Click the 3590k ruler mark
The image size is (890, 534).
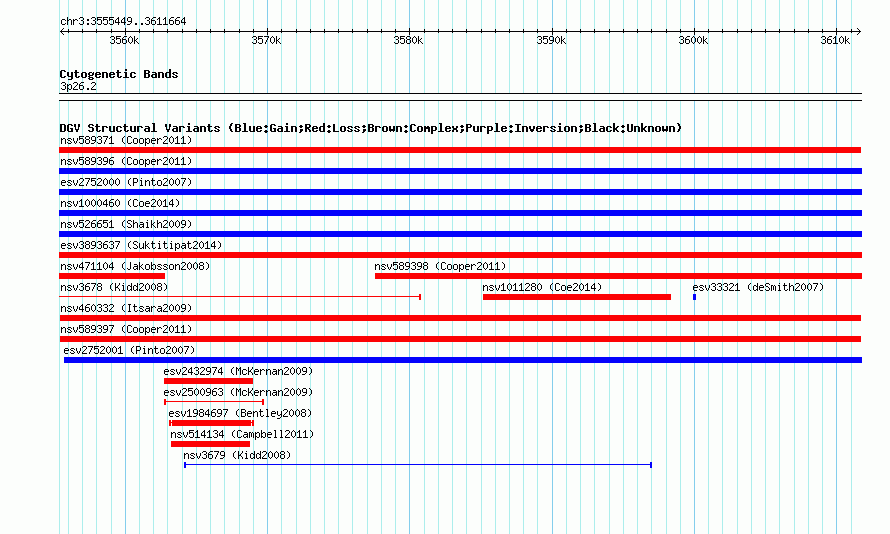[x=551, y=40]
